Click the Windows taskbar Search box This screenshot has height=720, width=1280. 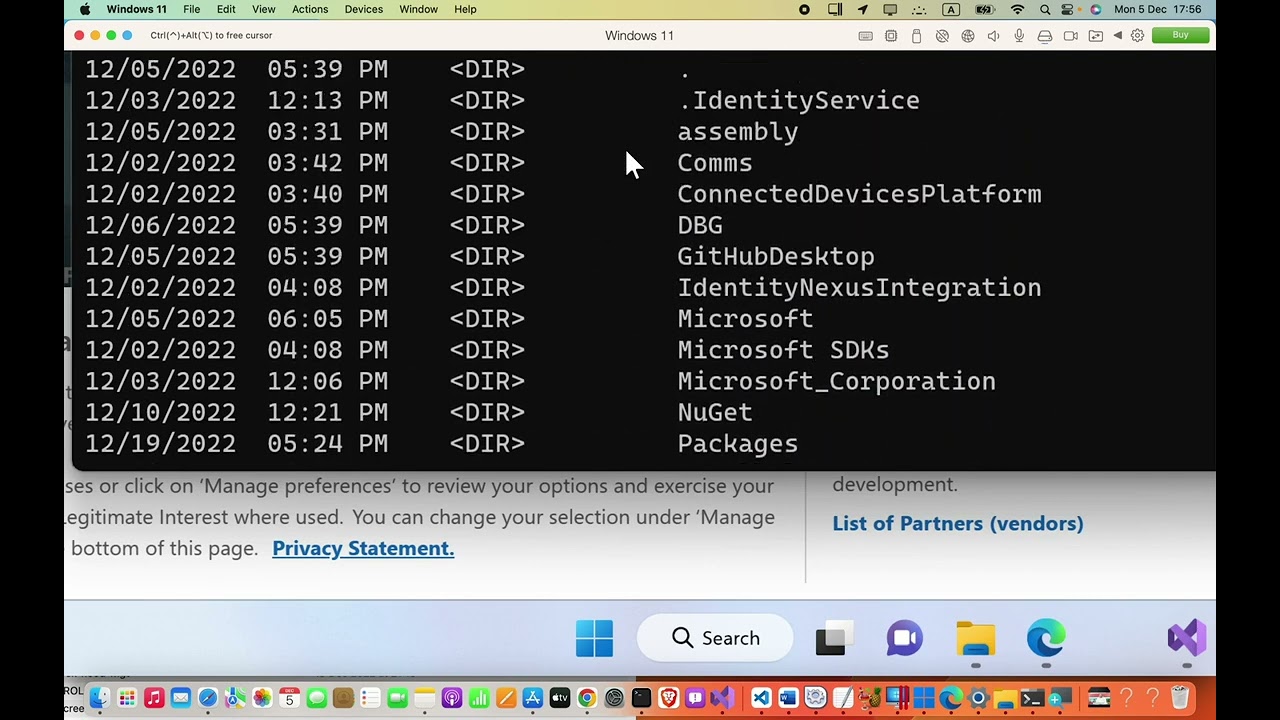click(715, 638)
